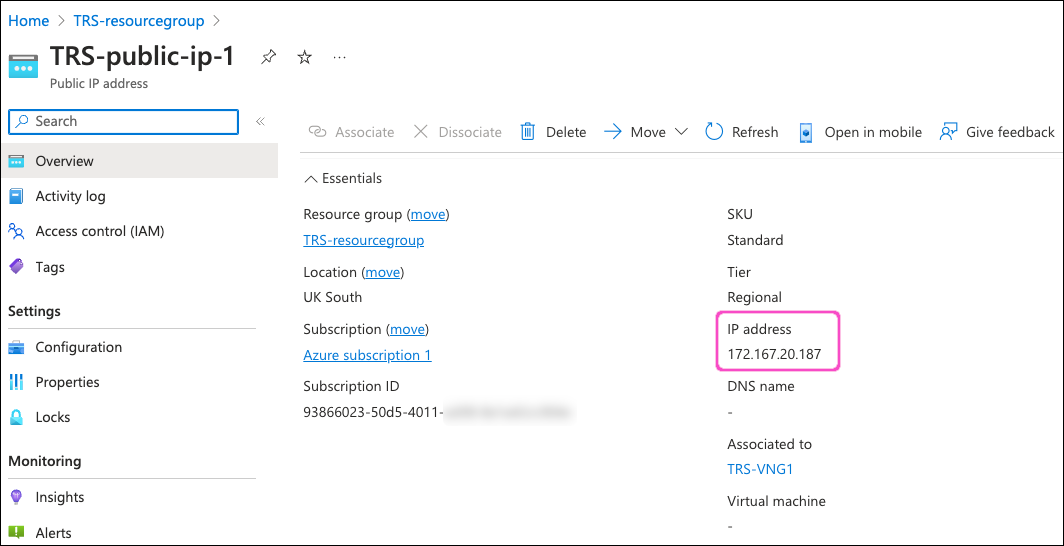Open Azure subscription 1 link
The width and height of the screenshot is (1064, 546).
pyautogui.click(x=367, y=355)
